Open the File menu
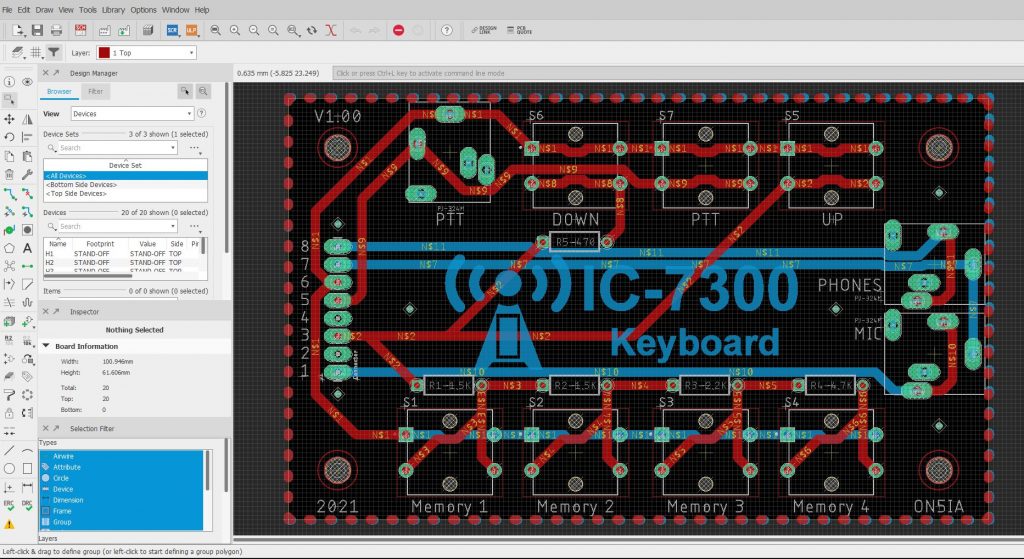 tap(7, 10)
